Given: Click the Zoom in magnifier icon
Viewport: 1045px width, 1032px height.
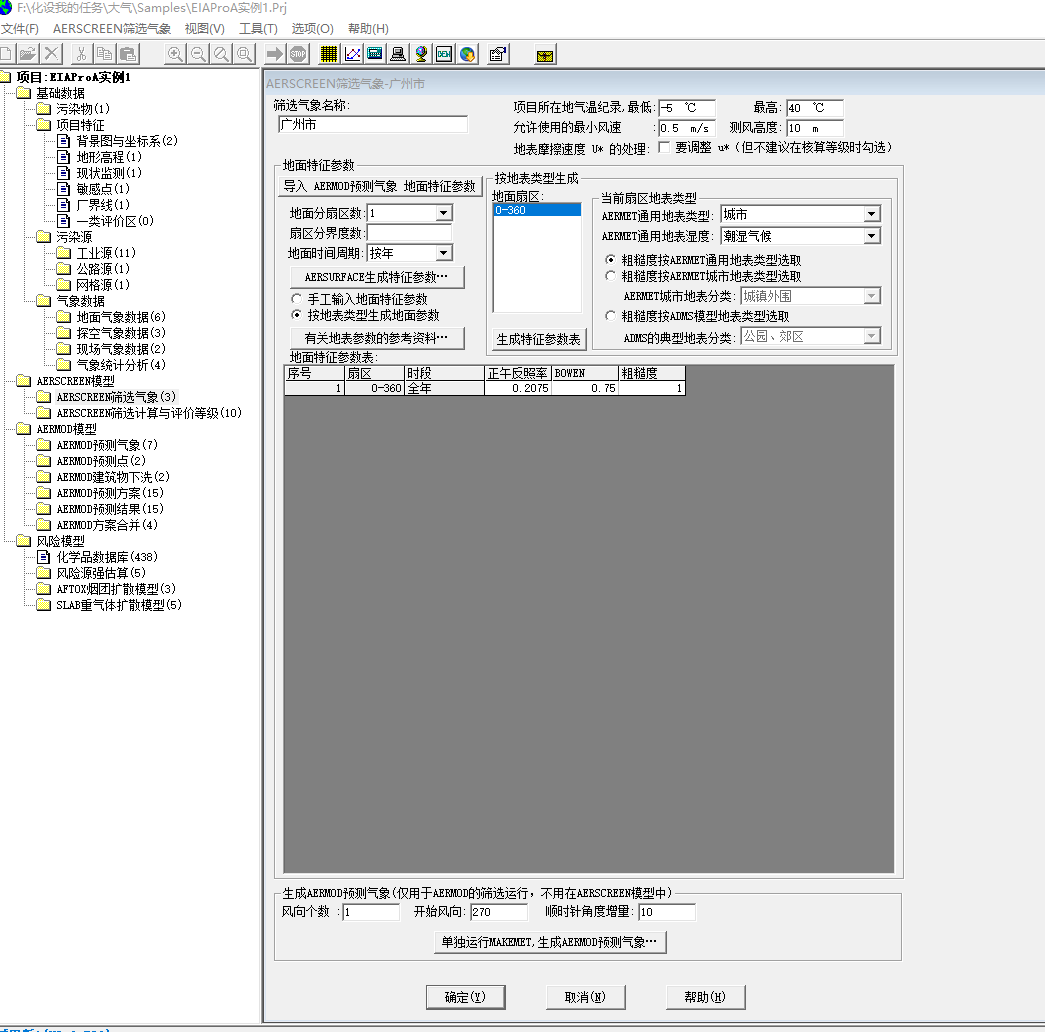Looking at the screenshot, I should [175, 54].
